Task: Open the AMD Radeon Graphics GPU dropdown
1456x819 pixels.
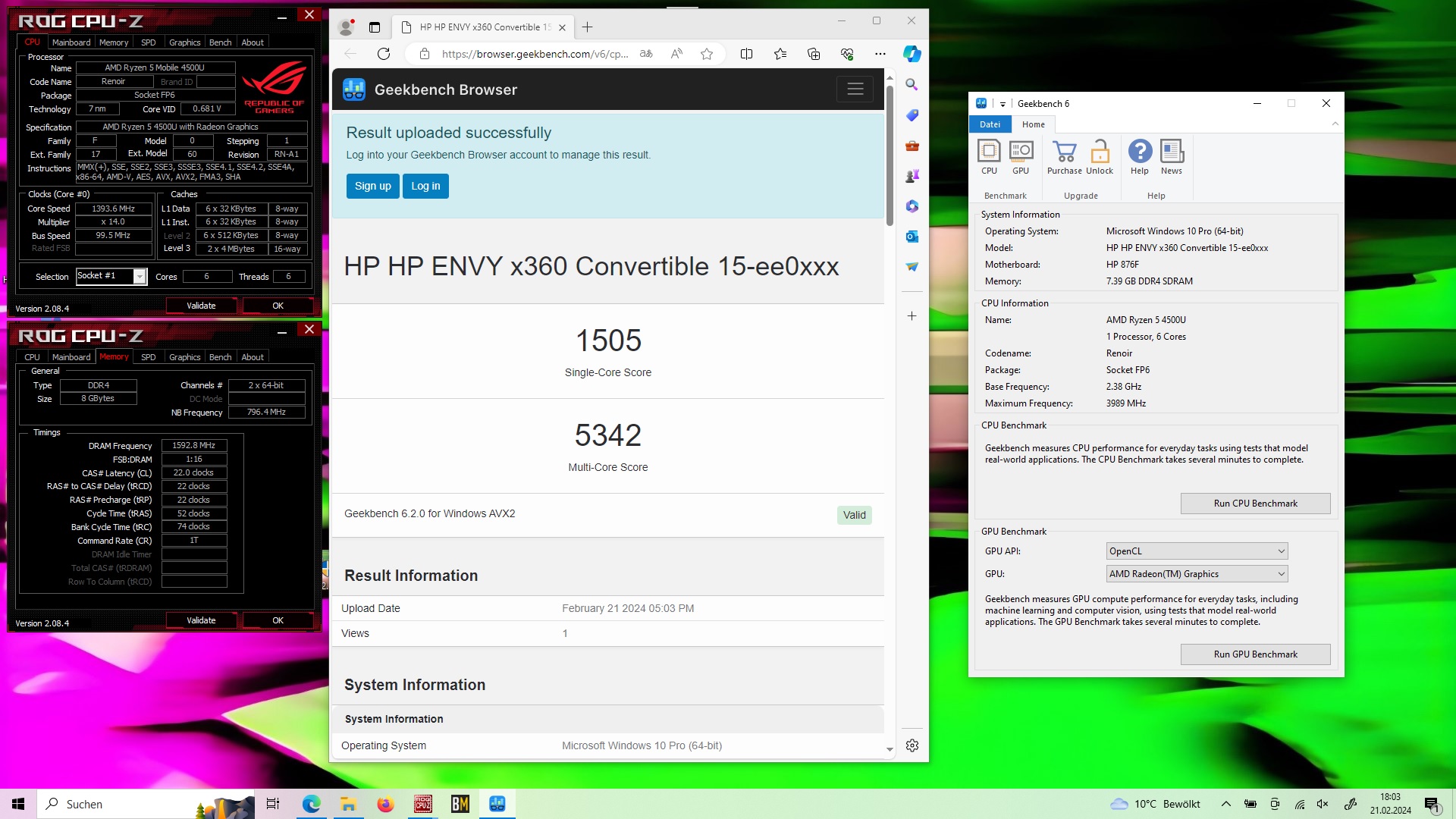Action: coord(1197,574)
